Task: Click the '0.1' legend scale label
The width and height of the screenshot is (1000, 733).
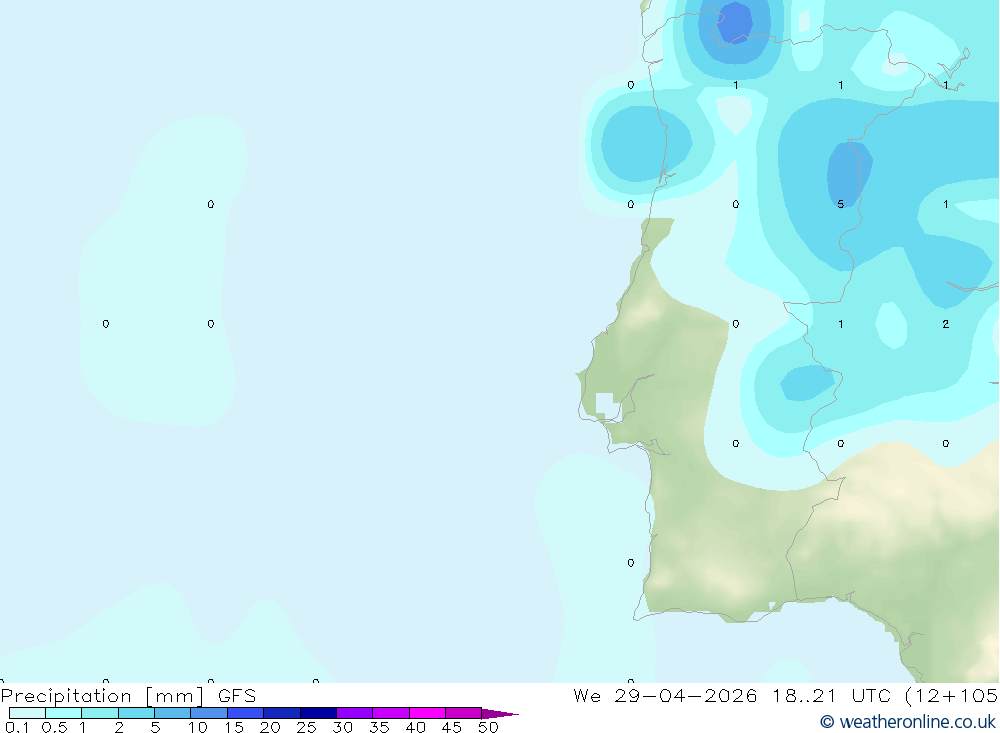Action: pos(17,727)
